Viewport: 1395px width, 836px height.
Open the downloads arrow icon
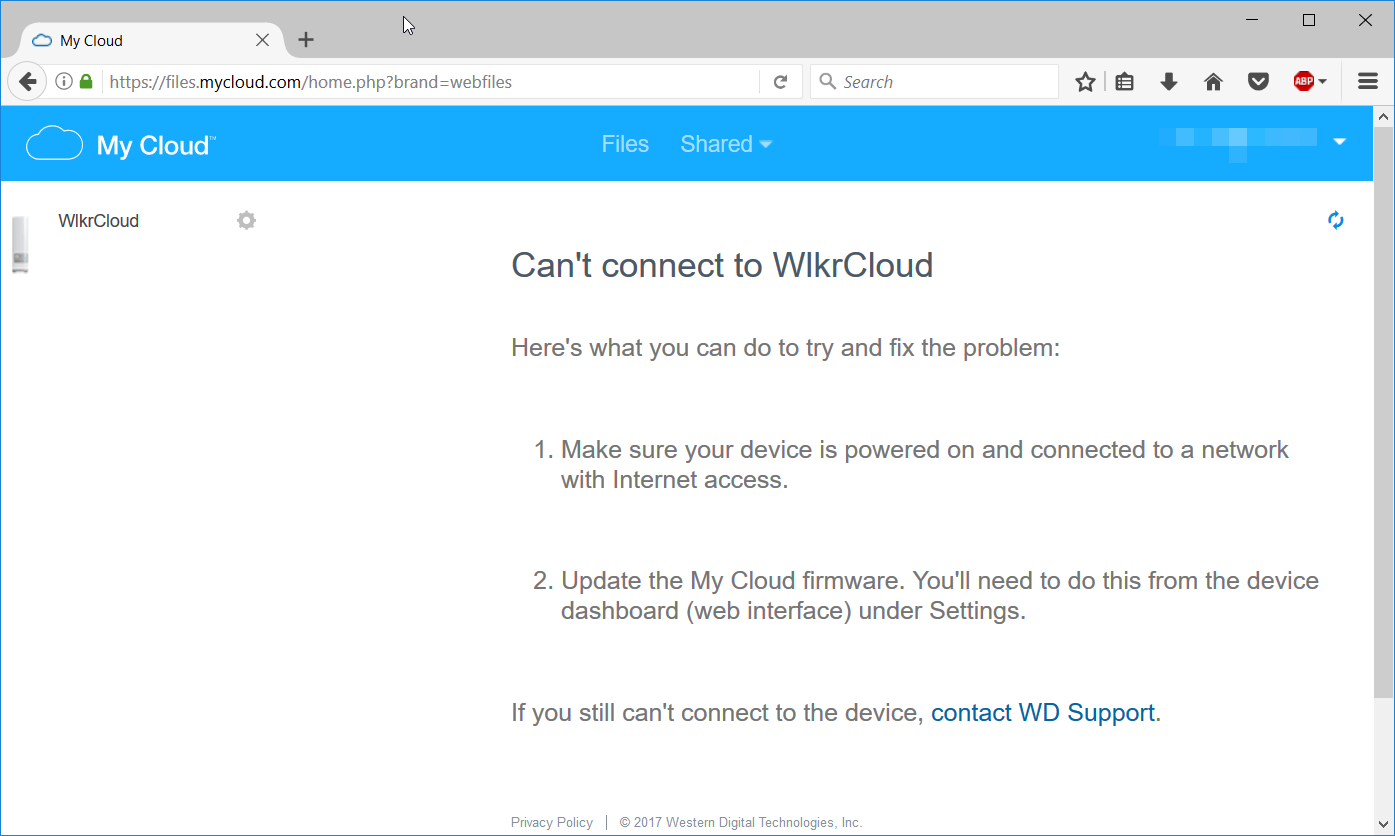coord(1169,82)
